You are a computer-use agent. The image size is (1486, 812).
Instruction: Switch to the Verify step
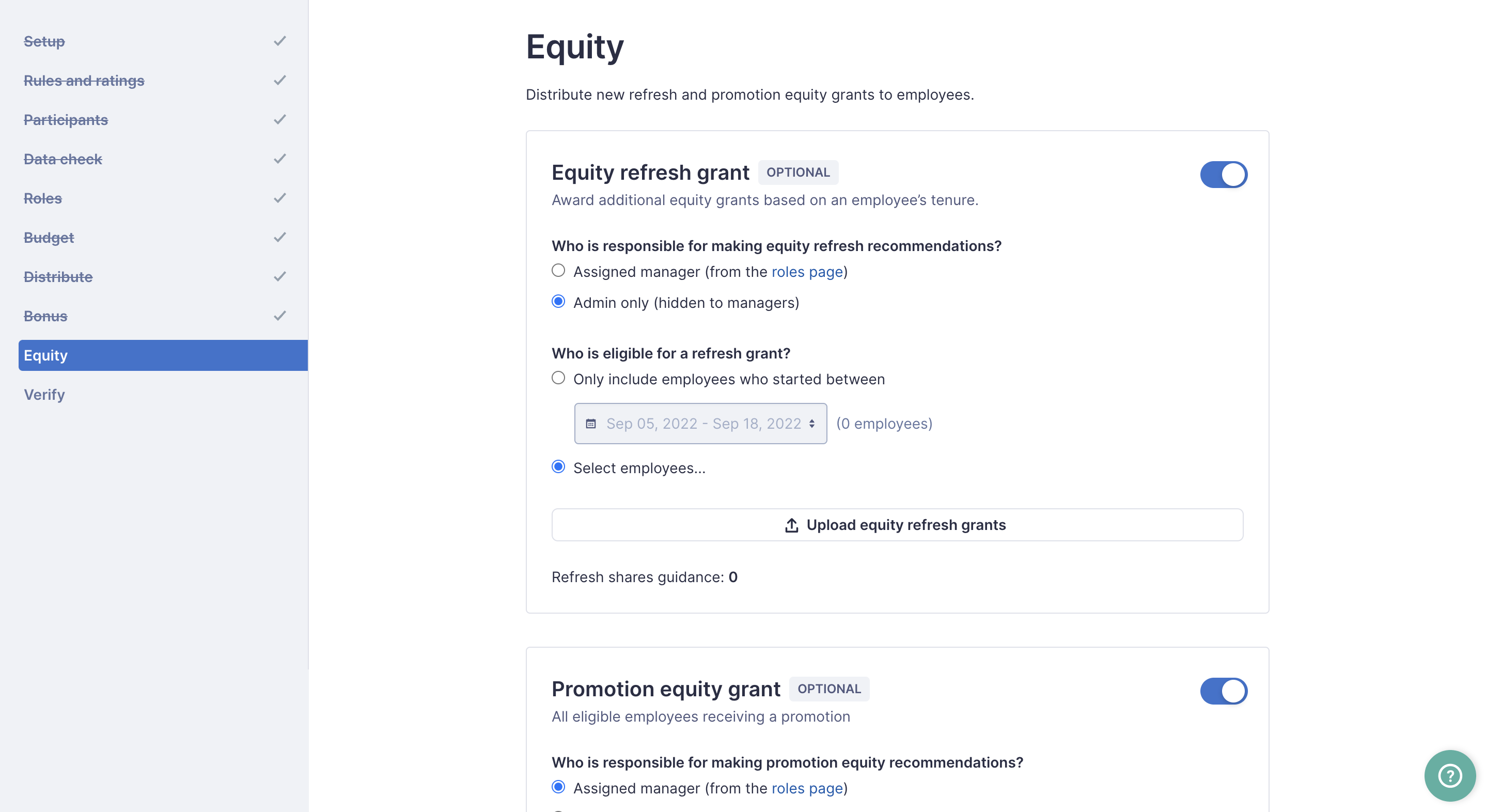44,395
